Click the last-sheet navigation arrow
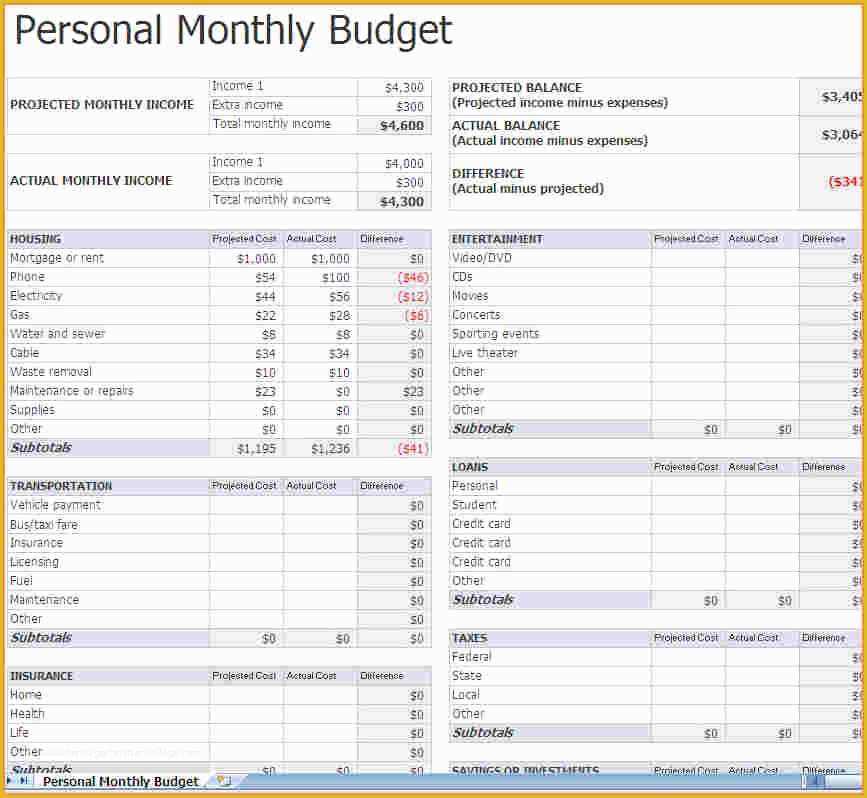 pos(23,780)
